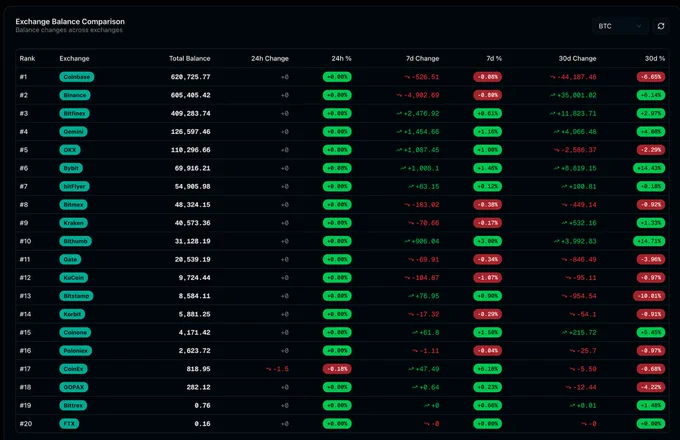Sort by 30d % column header
Viewport: 680px width, 440px height.
655,59
